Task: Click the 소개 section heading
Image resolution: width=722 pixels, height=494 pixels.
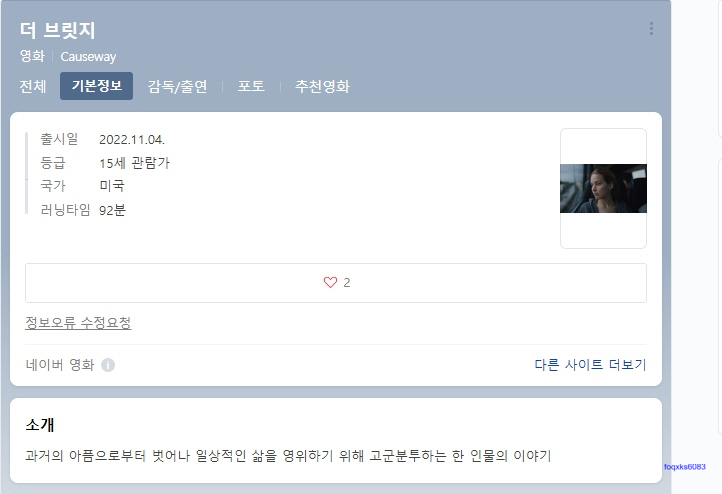Action: tap(40, 424)
